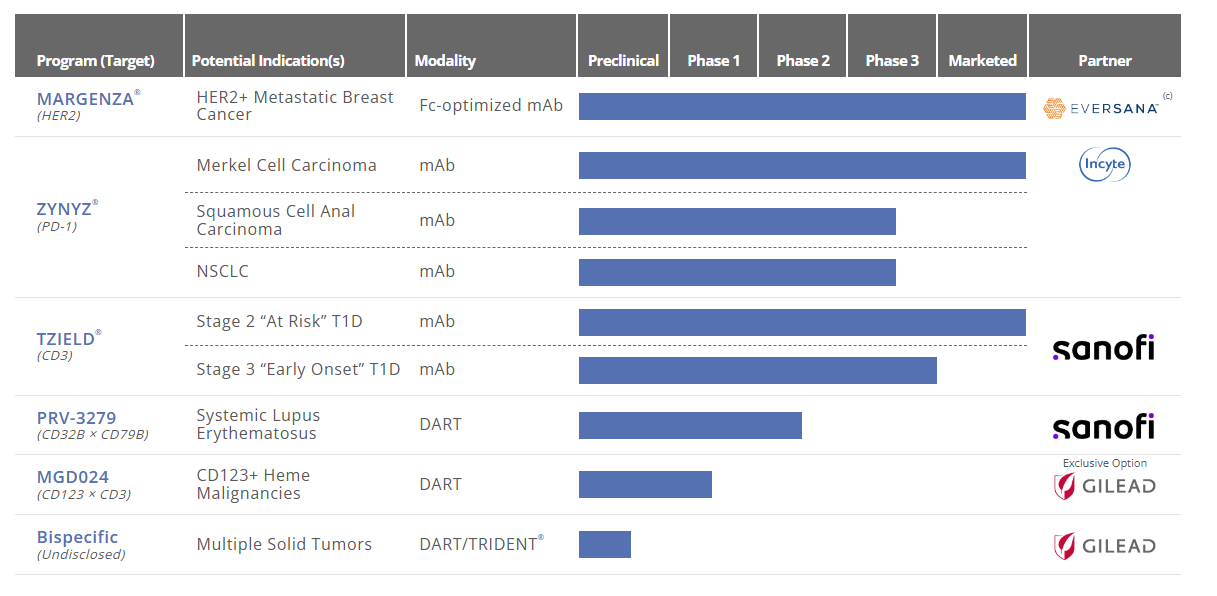Click the Systemic Lupus Erythematosus progress bar
This screenshot has width=1217, height=596.
click(690, 425)
